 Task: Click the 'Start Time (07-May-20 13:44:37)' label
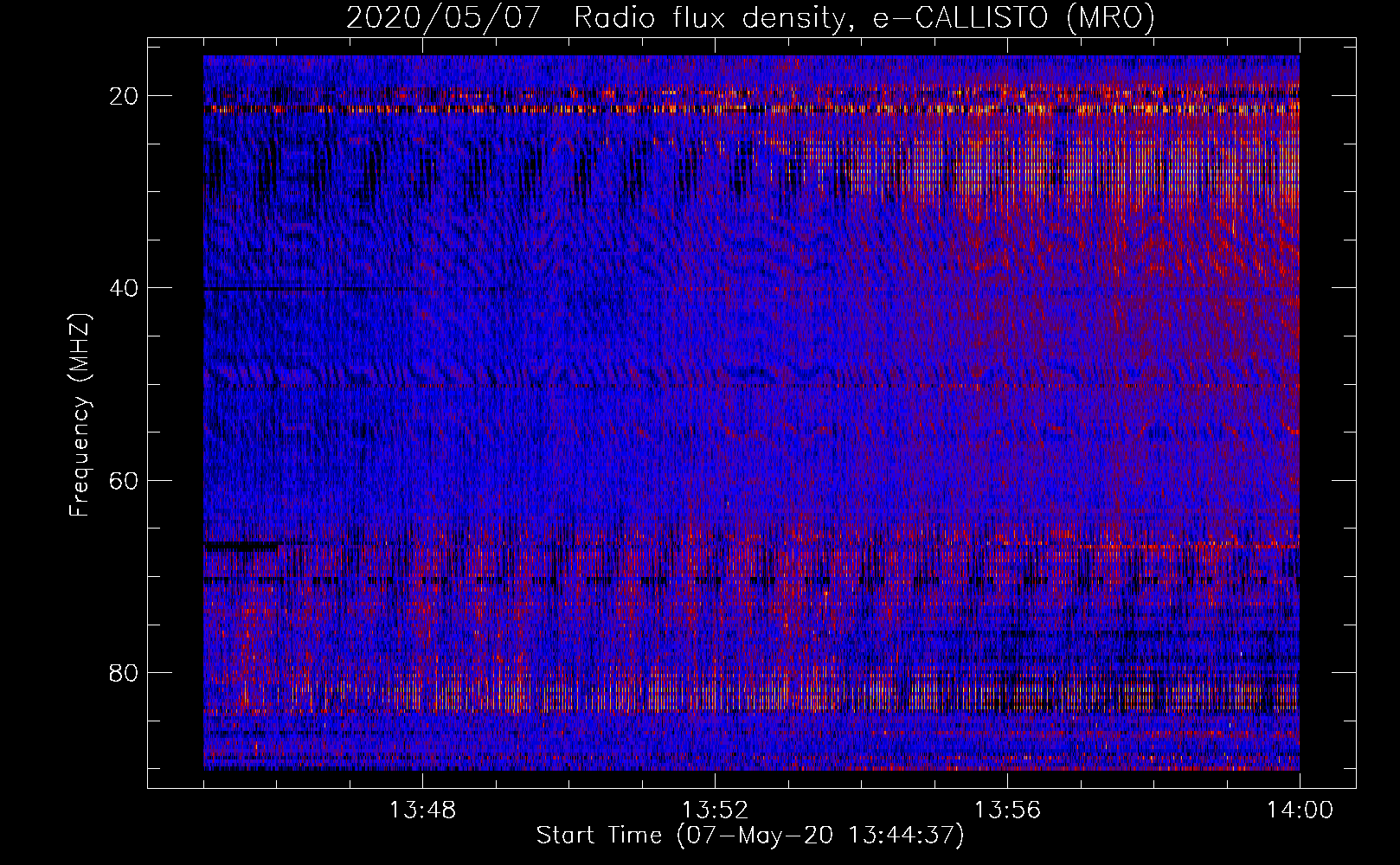click(749, 836)
